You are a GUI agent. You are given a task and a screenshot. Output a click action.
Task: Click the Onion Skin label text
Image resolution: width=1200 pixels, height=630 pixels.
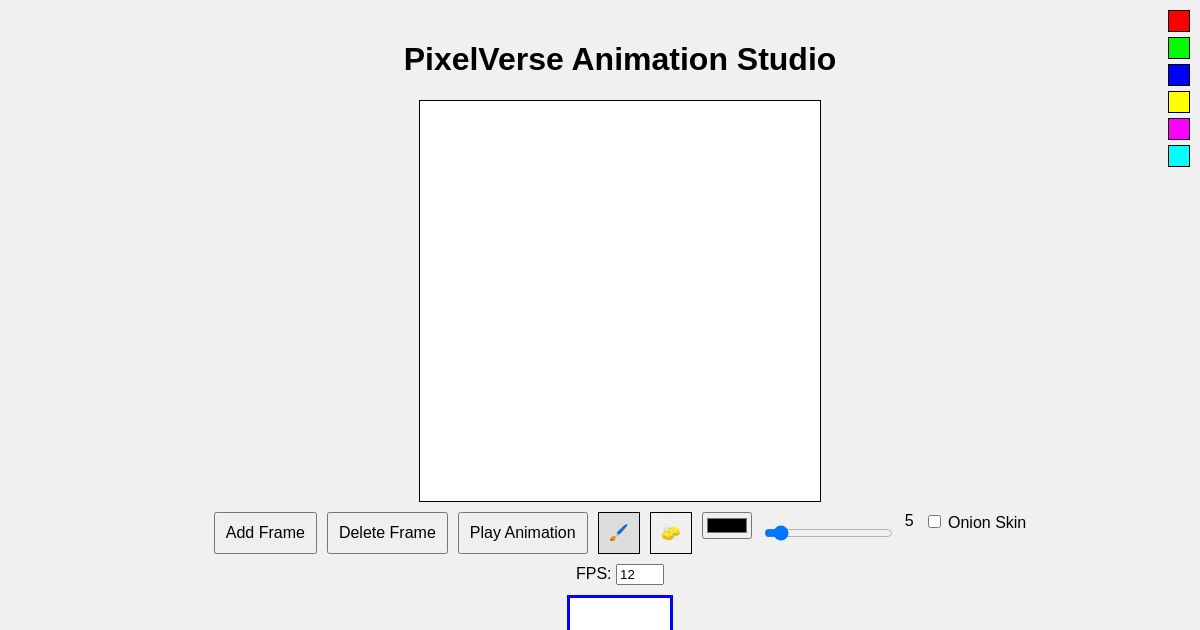pos(987,523)
